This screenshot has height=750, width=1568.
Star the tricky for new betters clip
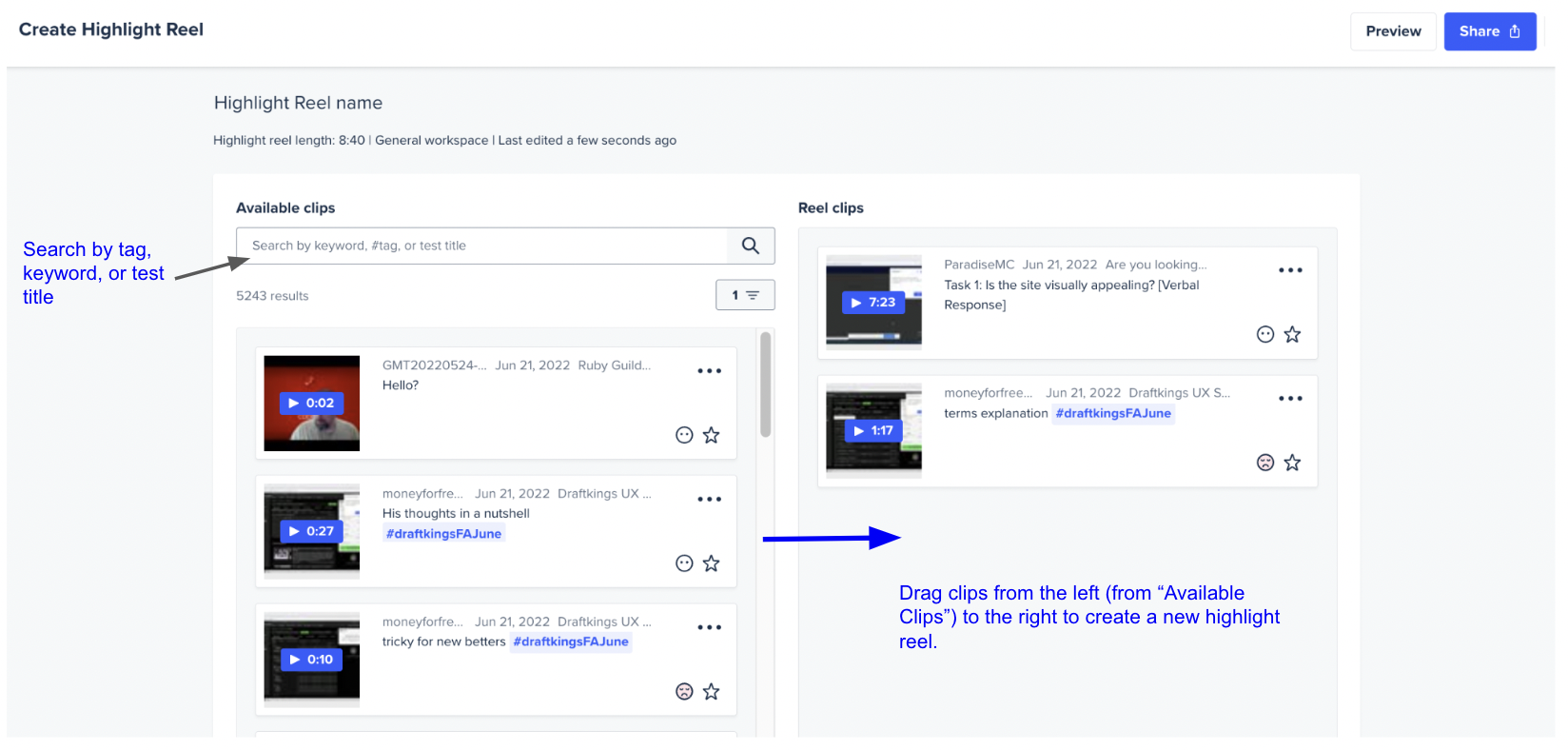(711, 692)
